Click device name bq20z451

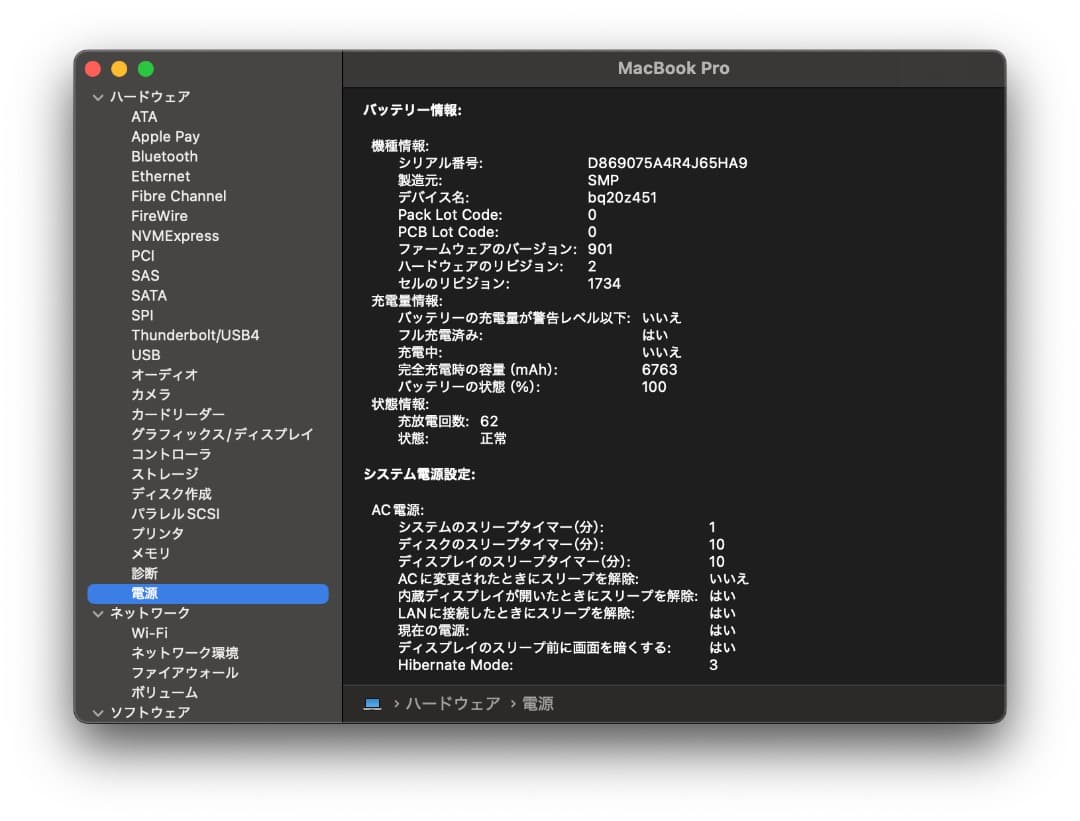[622, 198]
